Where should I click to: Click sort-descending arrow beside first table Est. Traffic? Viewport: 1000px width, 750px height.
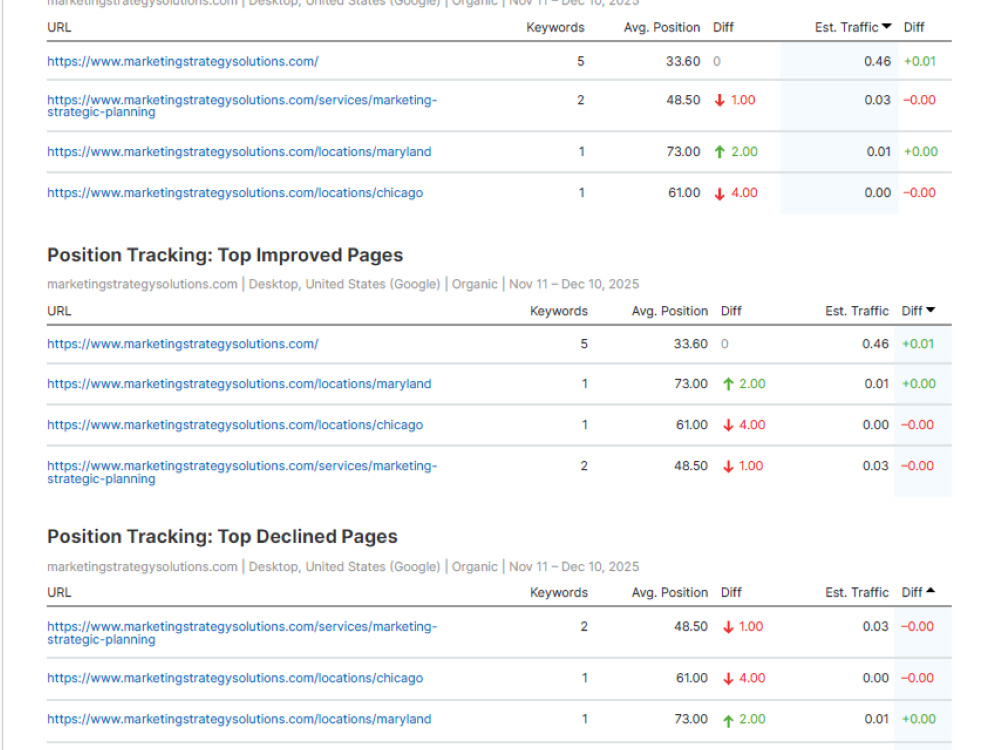coord(886,26)
